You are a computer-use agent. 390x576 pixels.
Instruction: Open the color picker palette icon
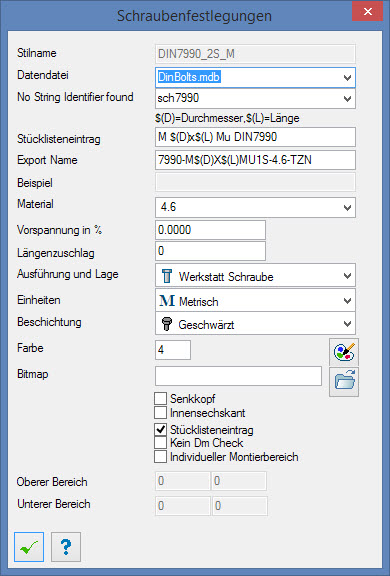(344, 352)
